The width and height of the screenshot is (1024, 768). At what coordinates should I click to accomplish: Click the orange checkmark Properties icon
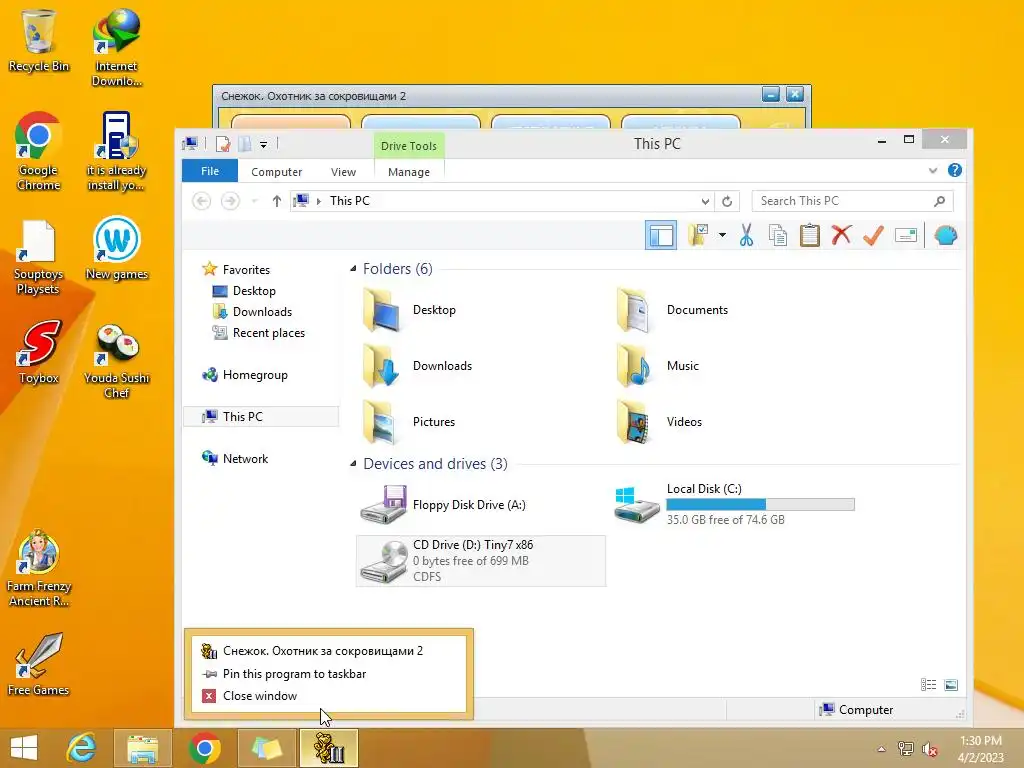873,235
